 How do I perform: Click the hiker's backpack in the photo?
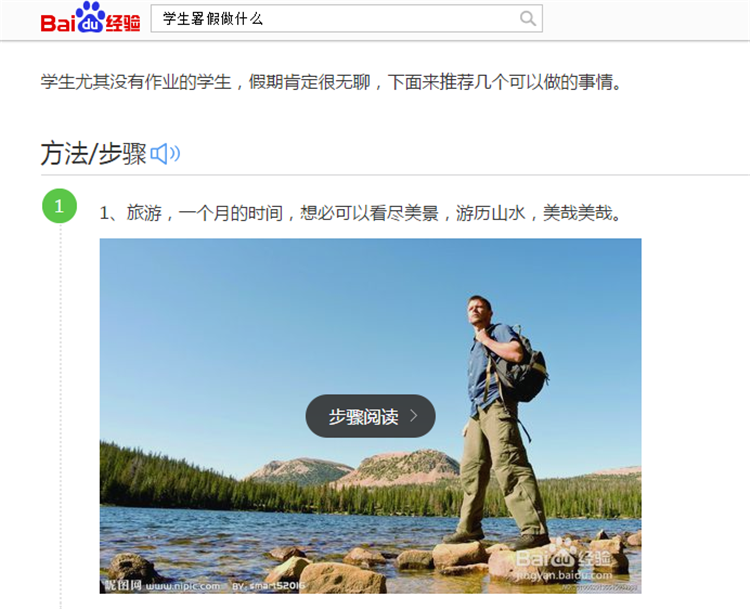point(525,366)
